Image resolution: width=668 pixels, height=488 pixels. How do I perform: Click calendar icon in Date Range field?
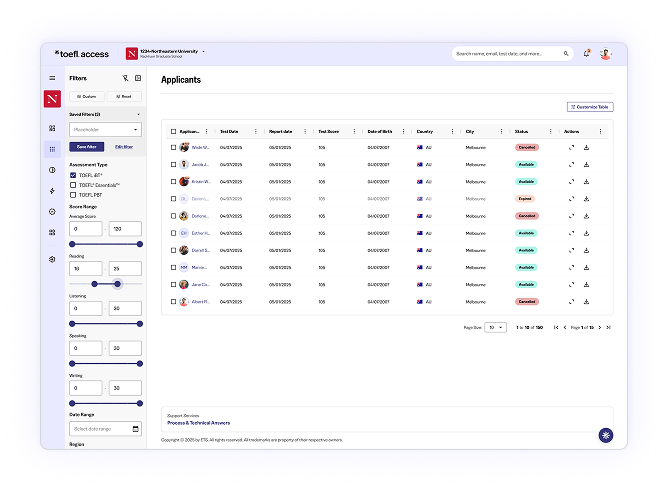click(x=135, y=429)
